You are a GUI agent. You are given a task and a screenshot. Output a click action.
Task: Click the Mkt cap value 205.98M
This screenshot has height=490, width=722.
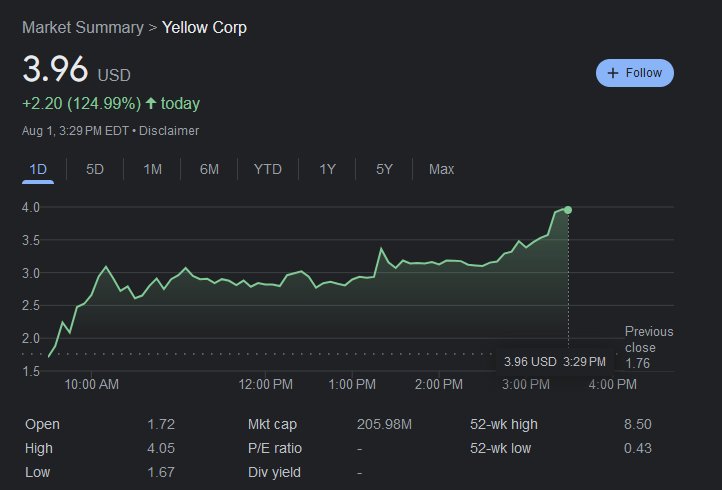(384, 424)
